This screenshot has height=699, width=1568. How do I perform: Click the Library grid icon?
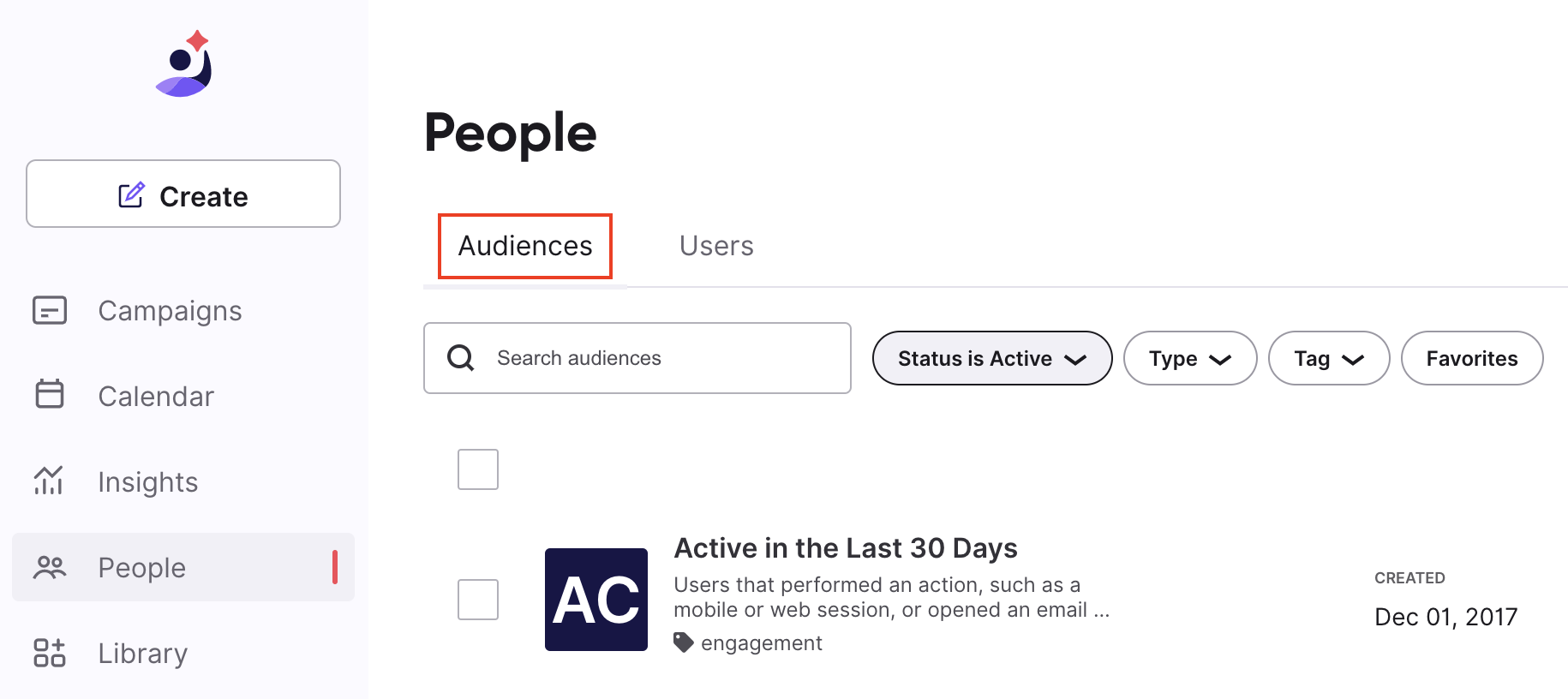(50, 653)
